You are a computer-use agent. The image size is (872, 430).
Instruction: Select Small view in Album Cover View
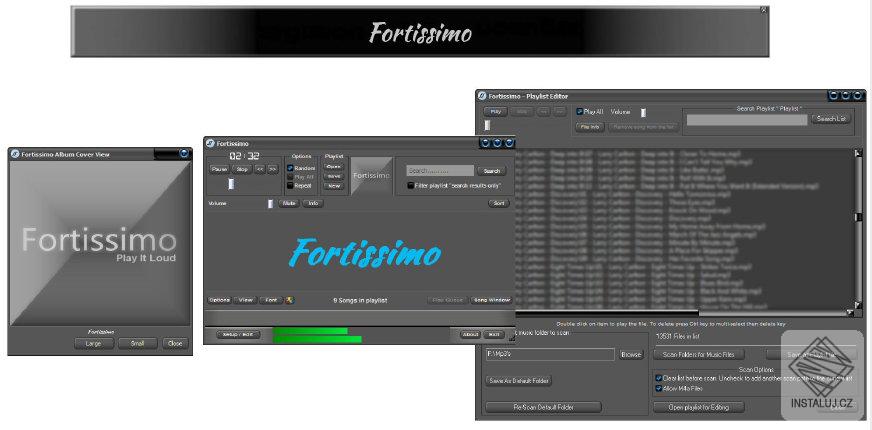click(137, 344)
